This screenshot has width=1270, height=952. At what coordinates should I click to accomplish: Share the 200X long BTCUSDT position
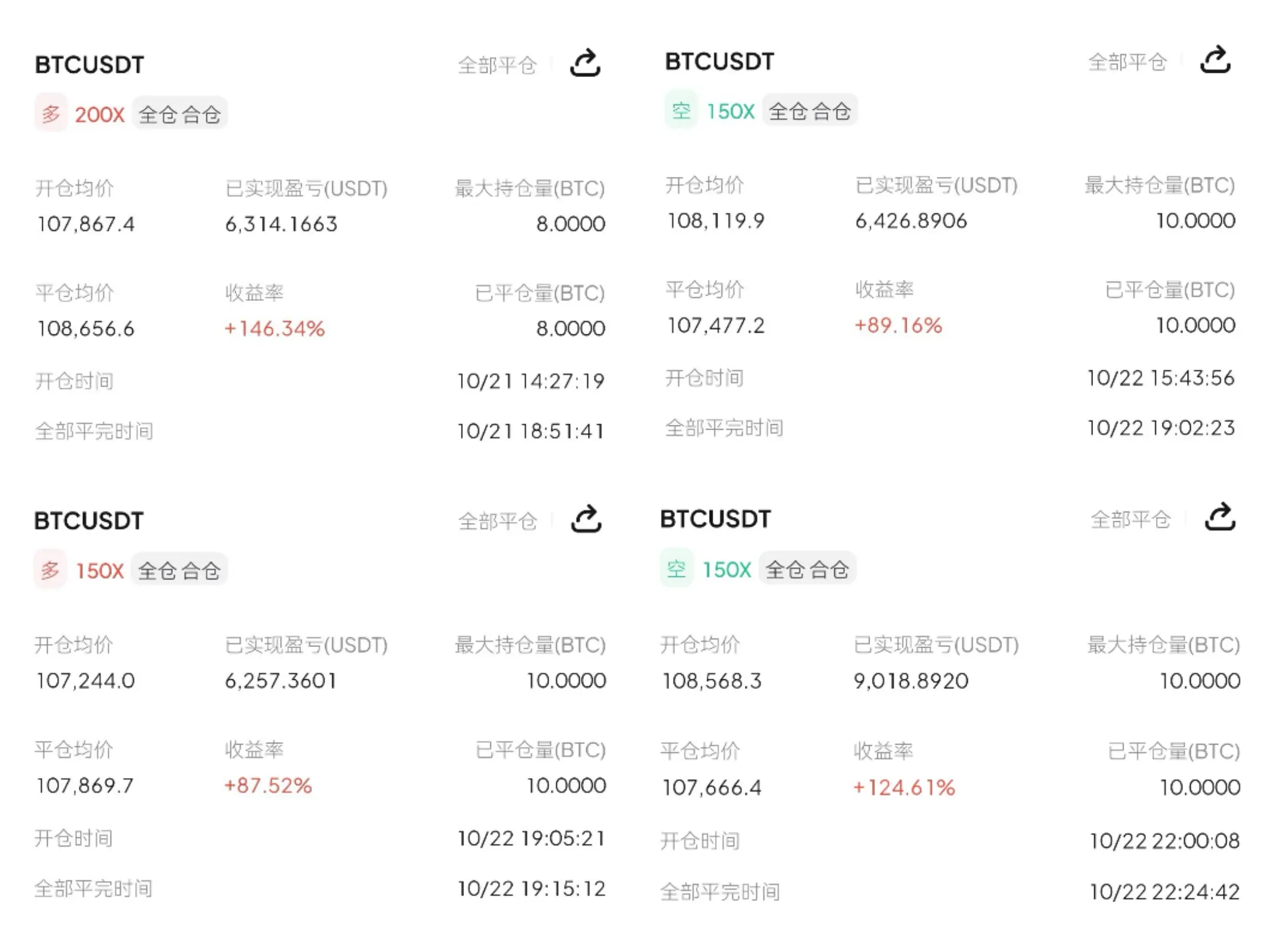pyautogui.click(x=585, y=63)
